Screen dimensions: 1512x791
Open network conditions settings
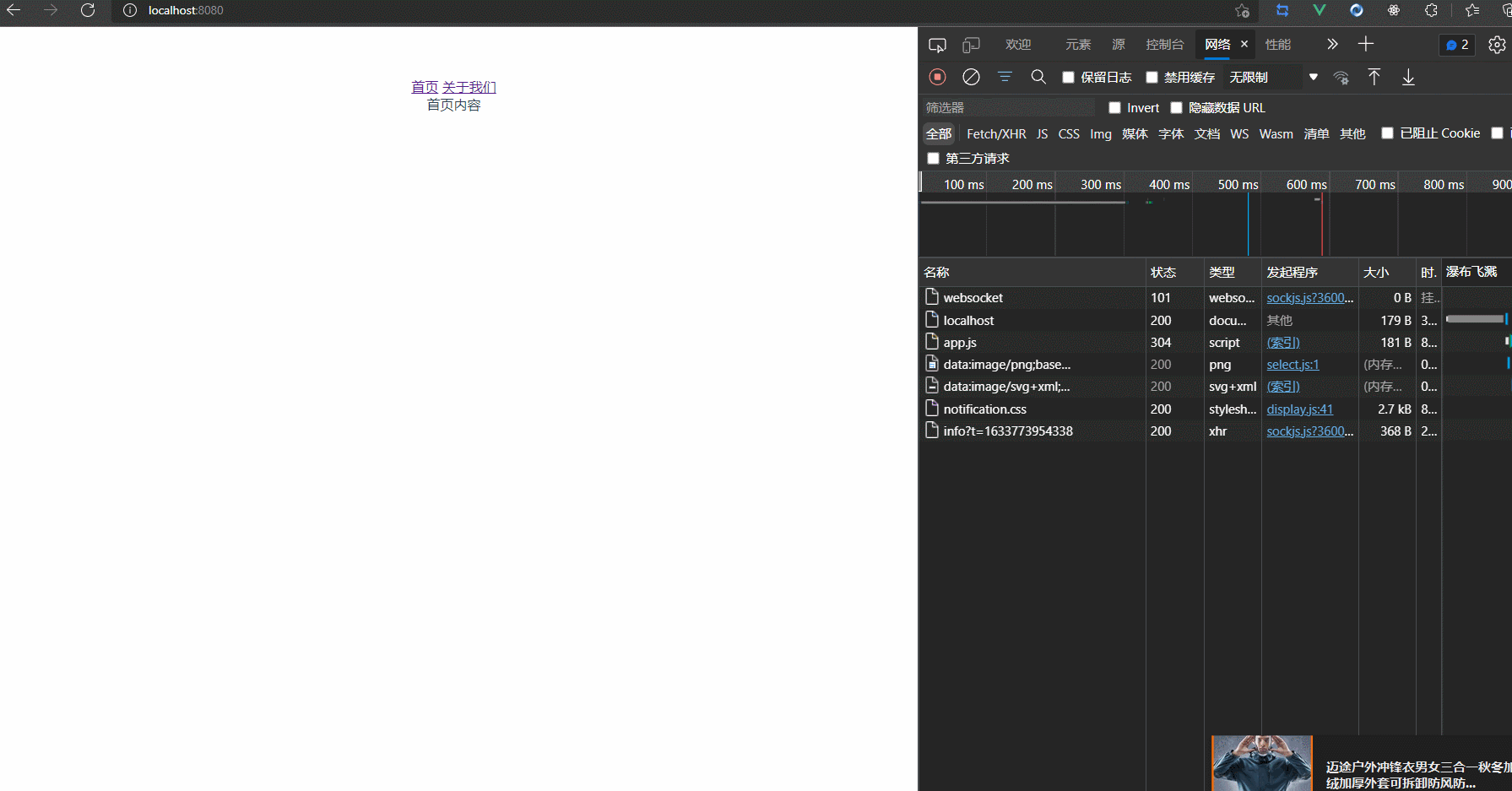pyautogui.click(x=1341, y=78)
